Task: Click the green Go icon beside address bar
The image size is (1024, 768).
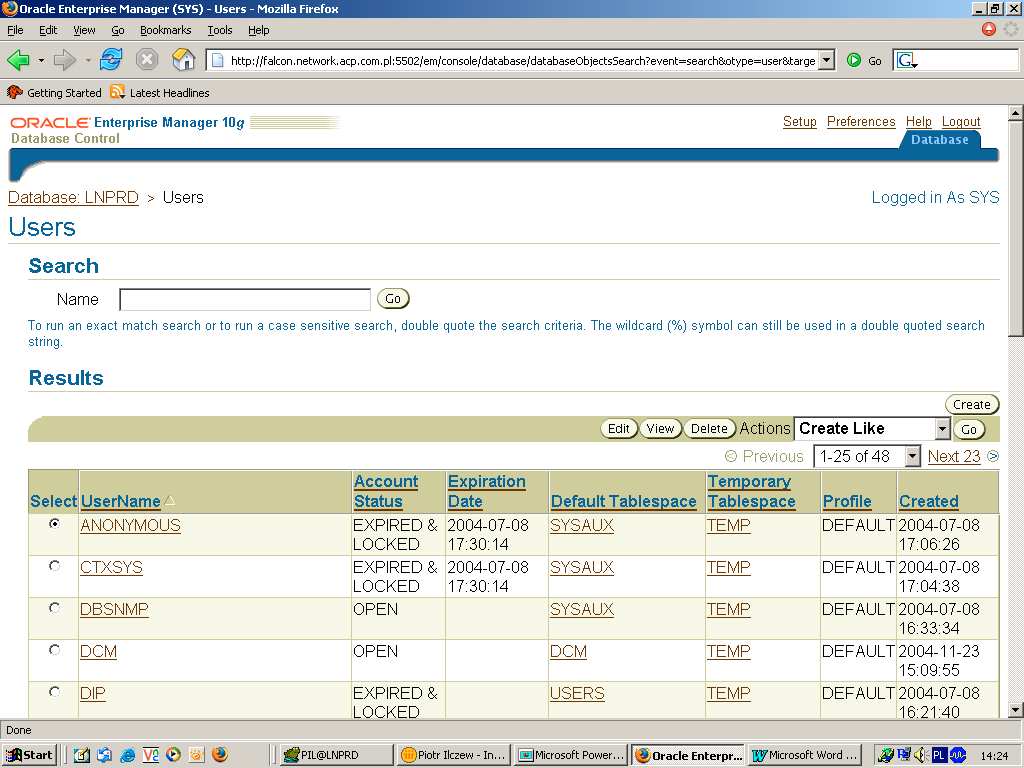Action: pos(854,61)
